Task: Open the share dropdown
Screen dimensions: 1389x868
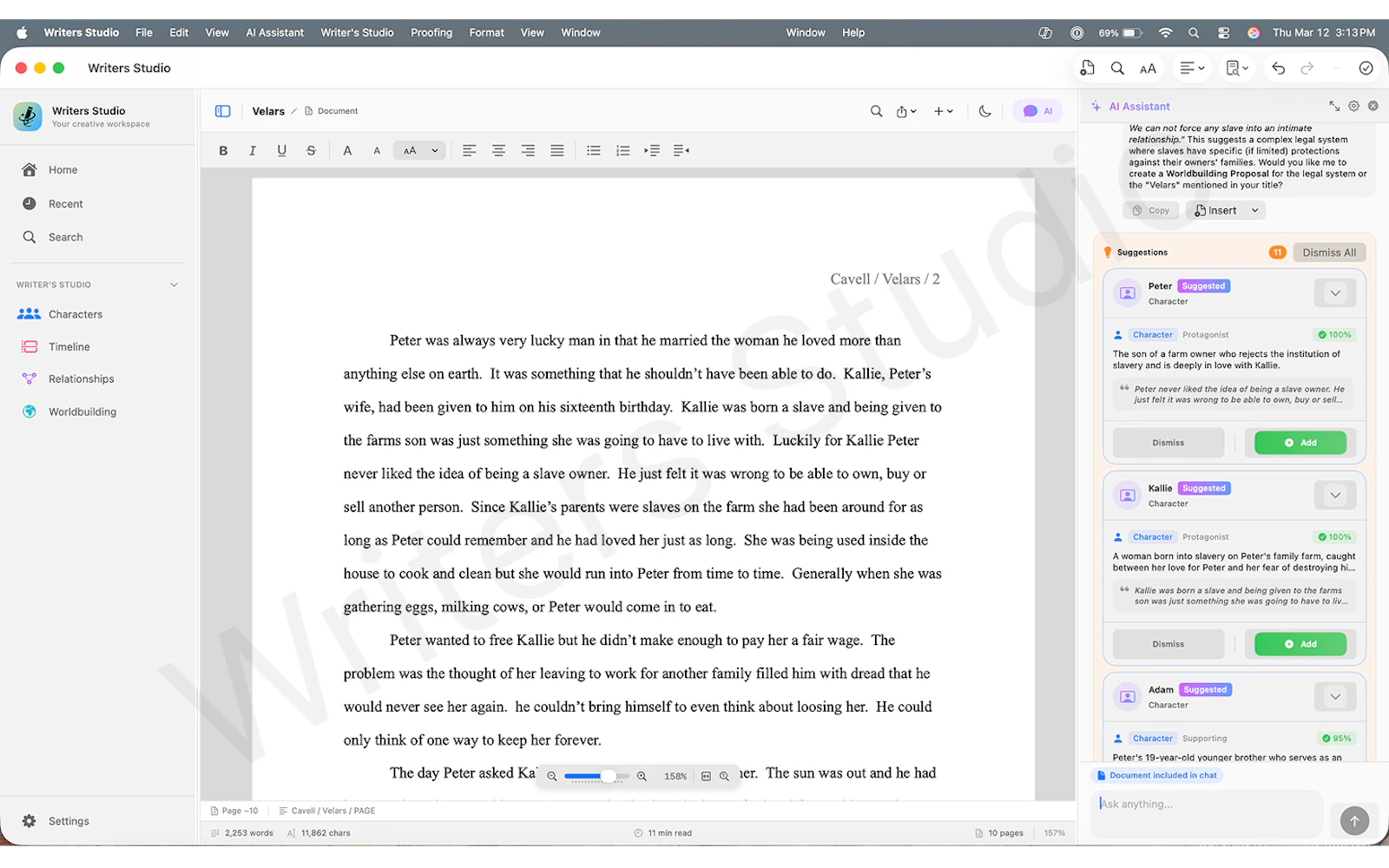Action: [906, 111]
